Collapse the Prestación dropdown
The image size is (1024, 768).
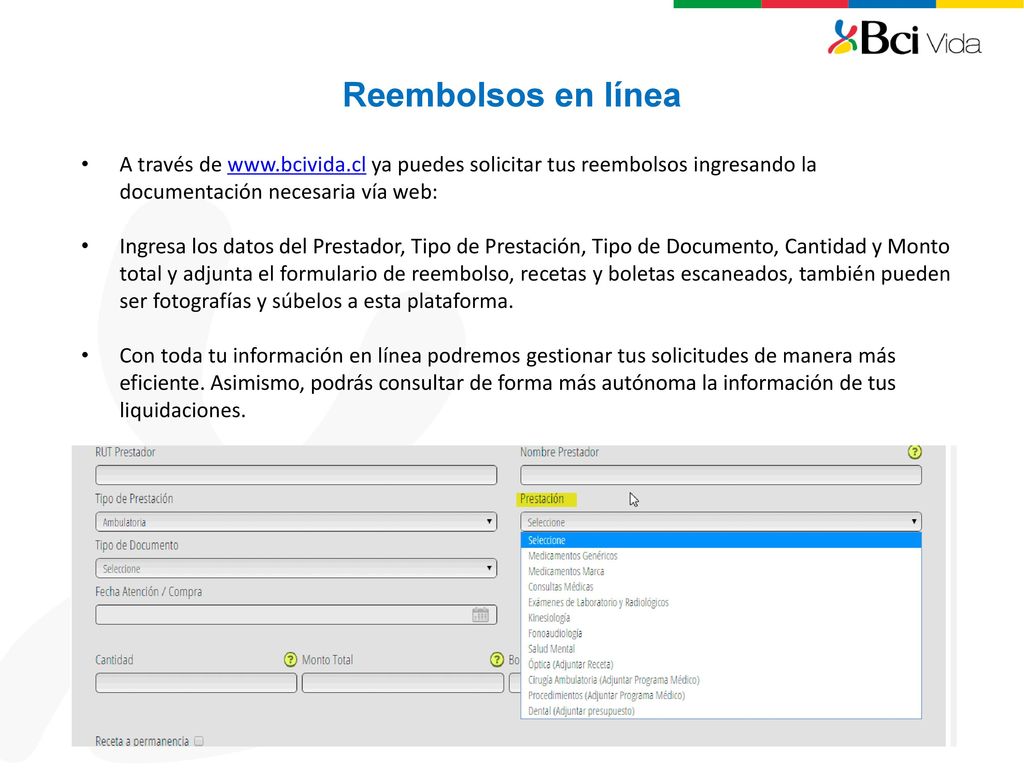[721, 522]
